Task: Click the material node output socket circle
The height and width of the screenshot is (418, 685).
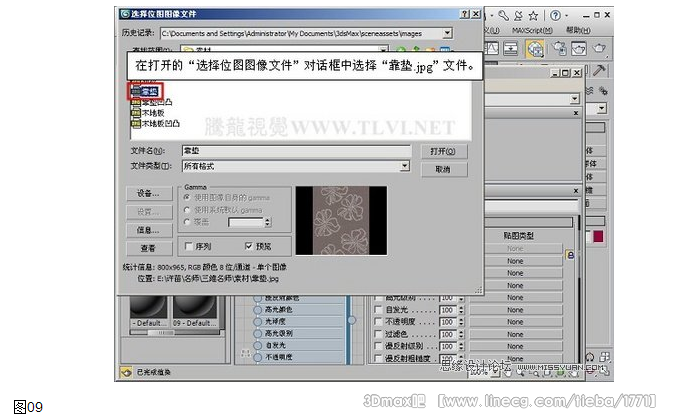Action: click(352, 320)
